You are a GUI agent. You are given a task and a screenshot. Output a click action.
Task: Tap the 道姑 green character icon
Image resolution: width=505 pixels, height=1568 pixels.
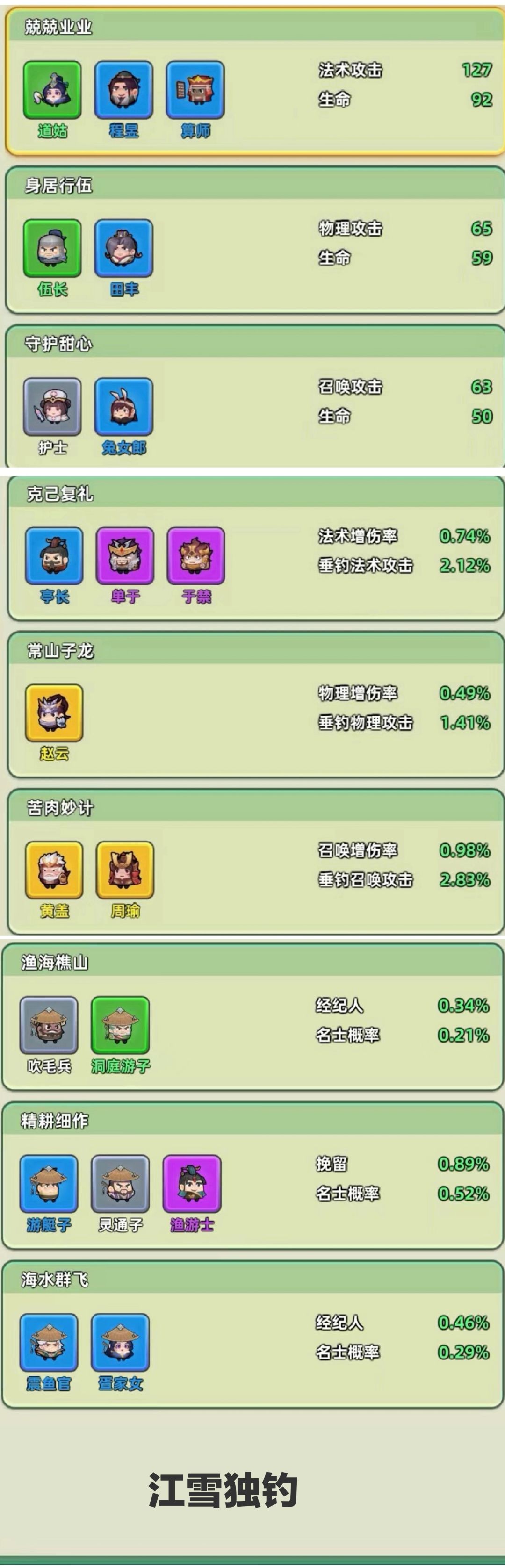(x=52, y=90)
